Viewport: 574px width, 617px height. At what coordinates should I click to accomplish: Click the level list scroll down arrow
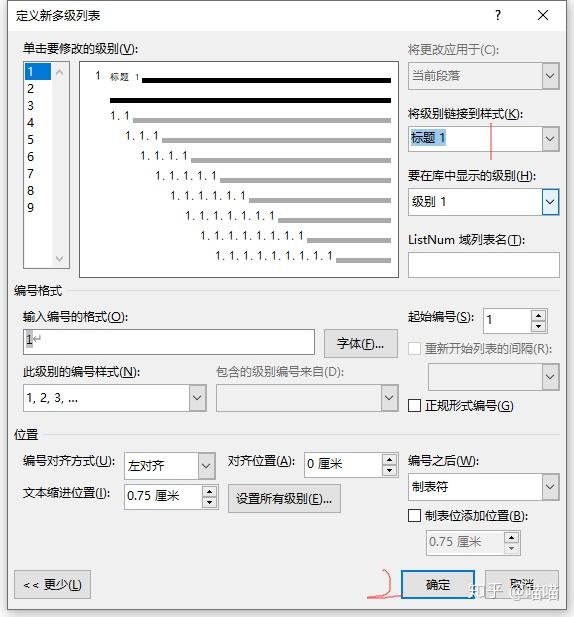point(60,259)
